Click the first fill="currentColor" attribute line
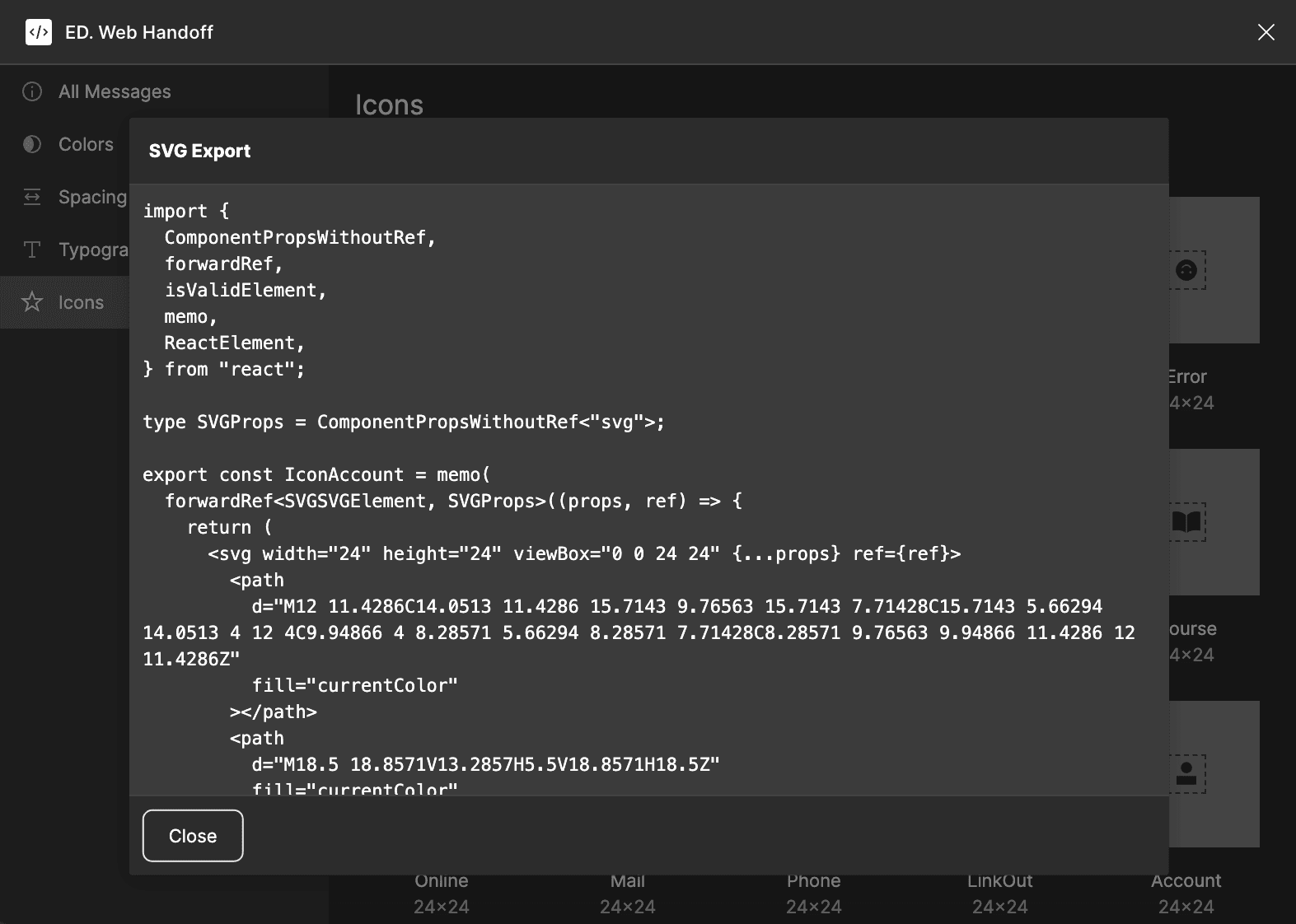Image resolution: width=1296 pixels, height=924 pixels. coord(354,686)
